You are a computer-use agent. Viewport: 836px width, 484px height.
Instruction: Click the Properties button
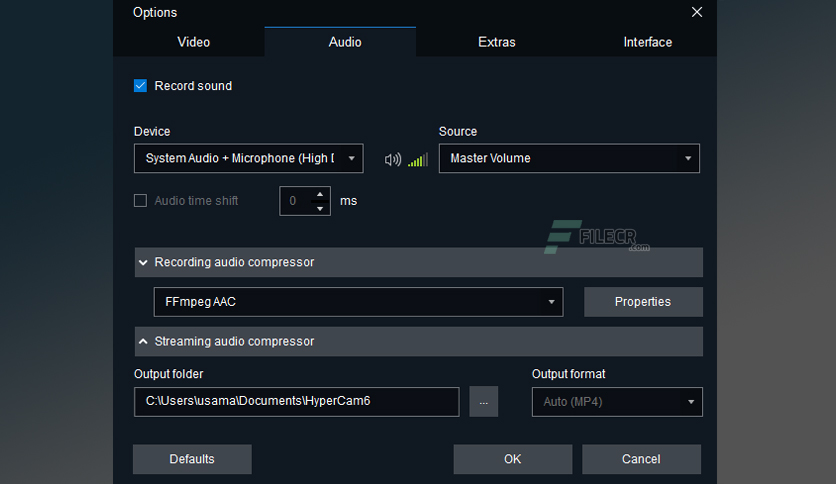coord(643,302)
